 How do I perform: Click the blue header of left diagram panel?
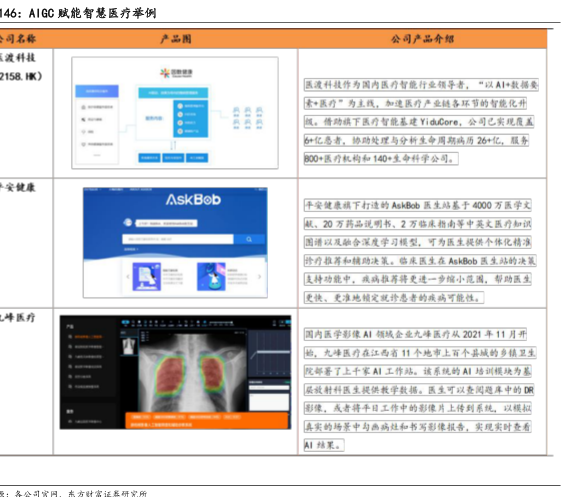(97, 91)
